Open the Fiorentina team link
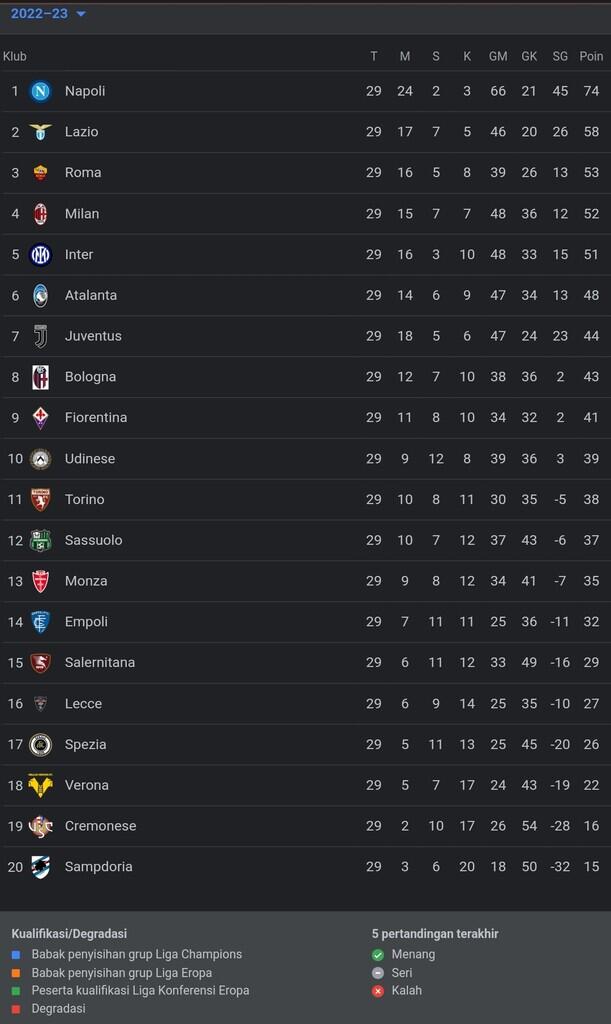Viewport: 611px width, 1024px height. click(x=96, y=418)
